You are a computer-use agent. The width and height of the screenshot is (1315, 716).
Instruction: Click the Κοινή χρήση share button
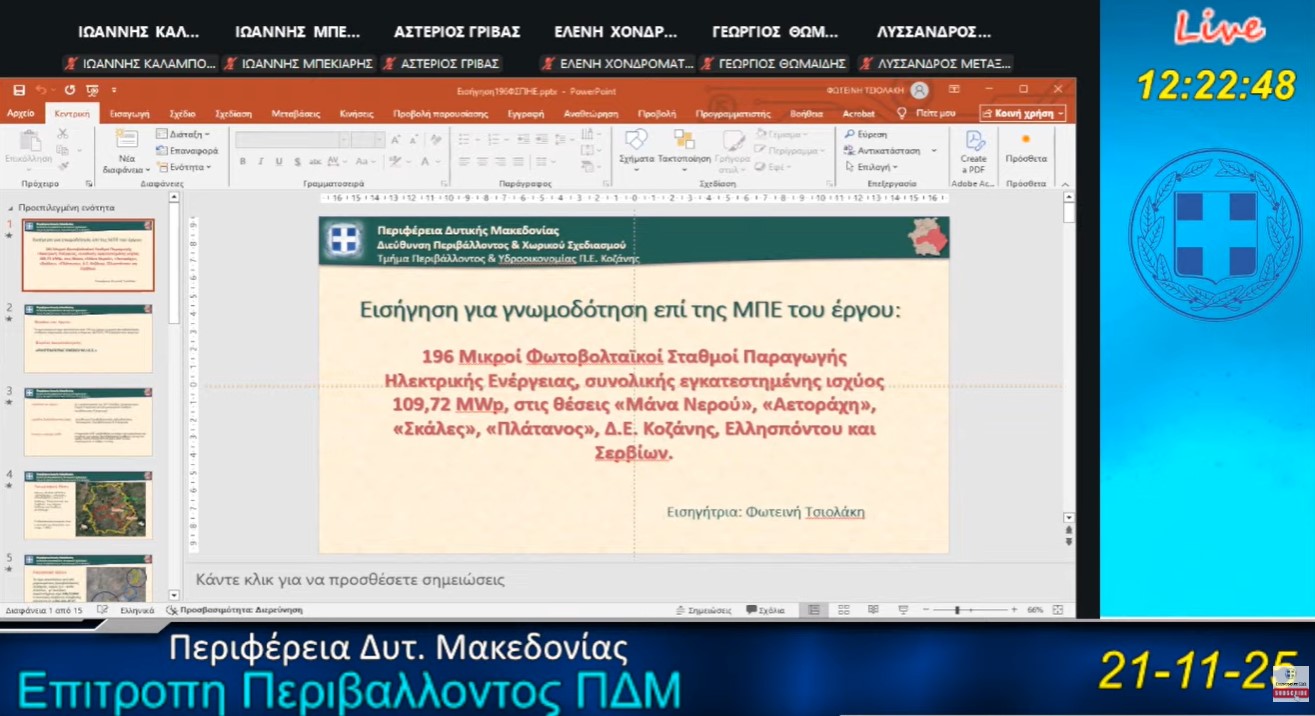[x=1022, y=114]
